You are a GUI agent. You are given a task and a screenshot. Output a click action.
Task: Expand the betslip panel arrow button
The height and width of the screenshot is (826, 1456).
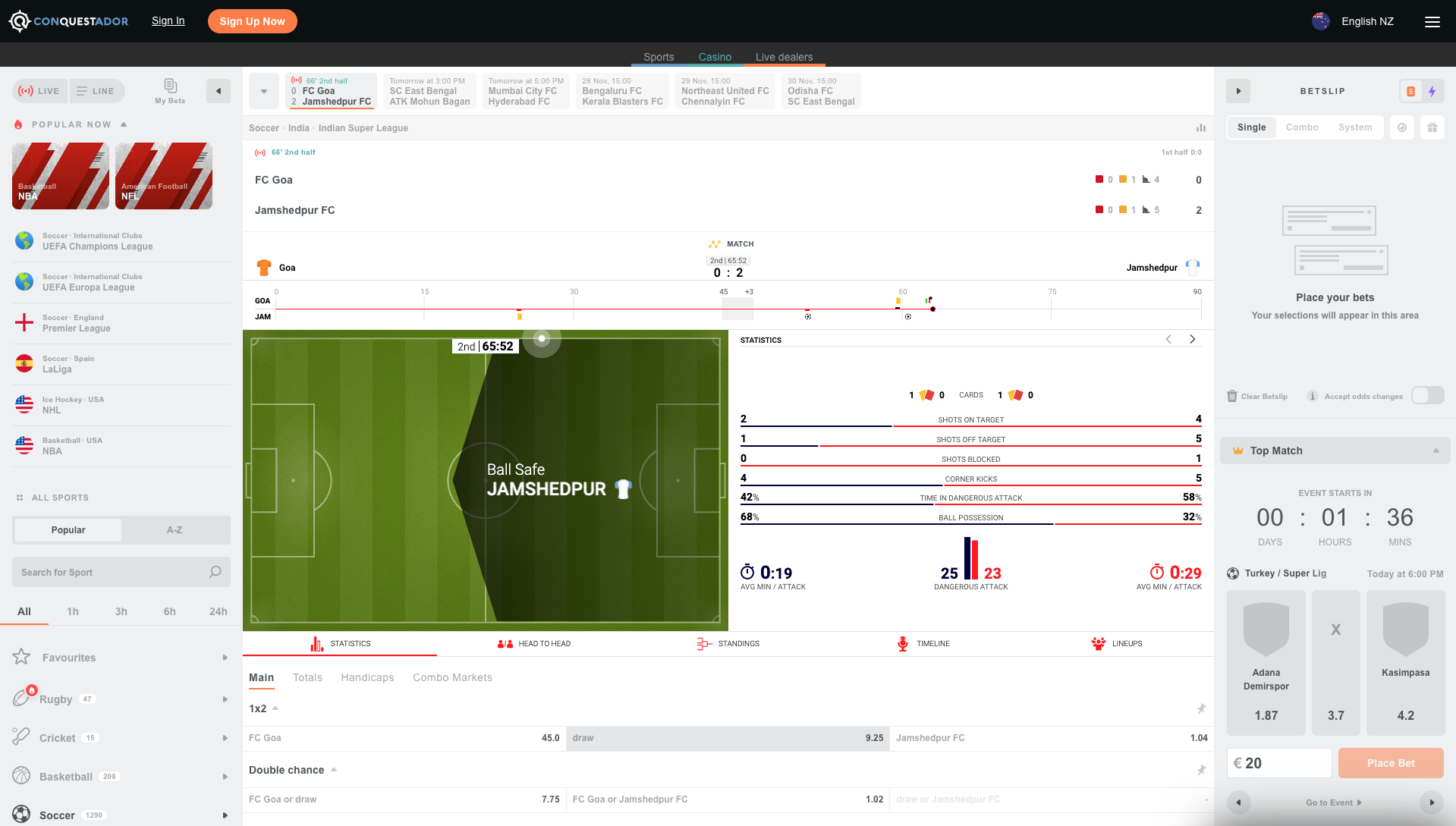(1238, 91)
